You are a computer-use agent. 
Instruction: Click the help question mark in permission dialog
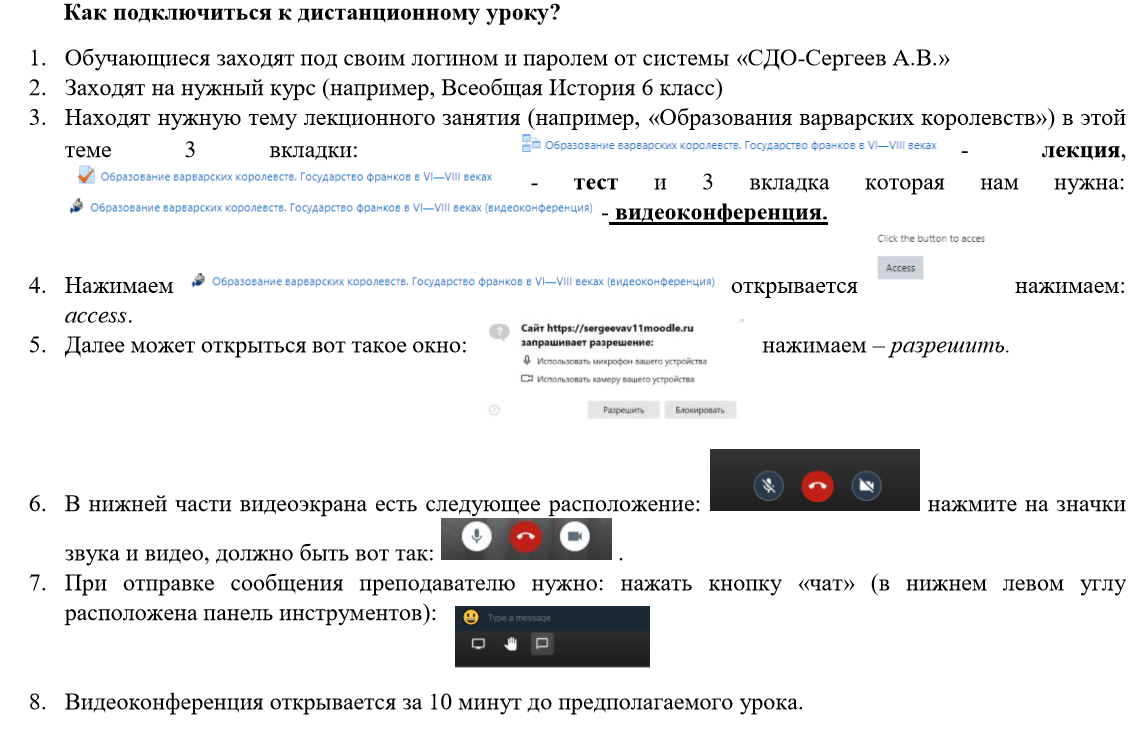(x=494, y=410)
